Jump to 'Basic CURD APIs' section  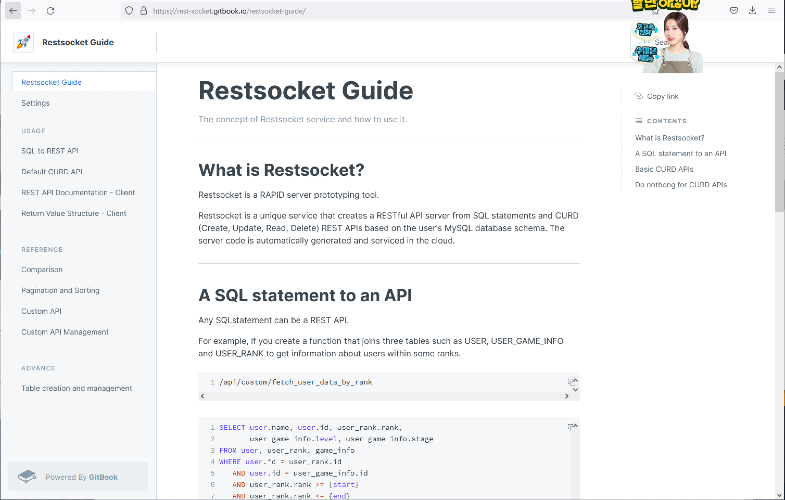tap(664, 169)
